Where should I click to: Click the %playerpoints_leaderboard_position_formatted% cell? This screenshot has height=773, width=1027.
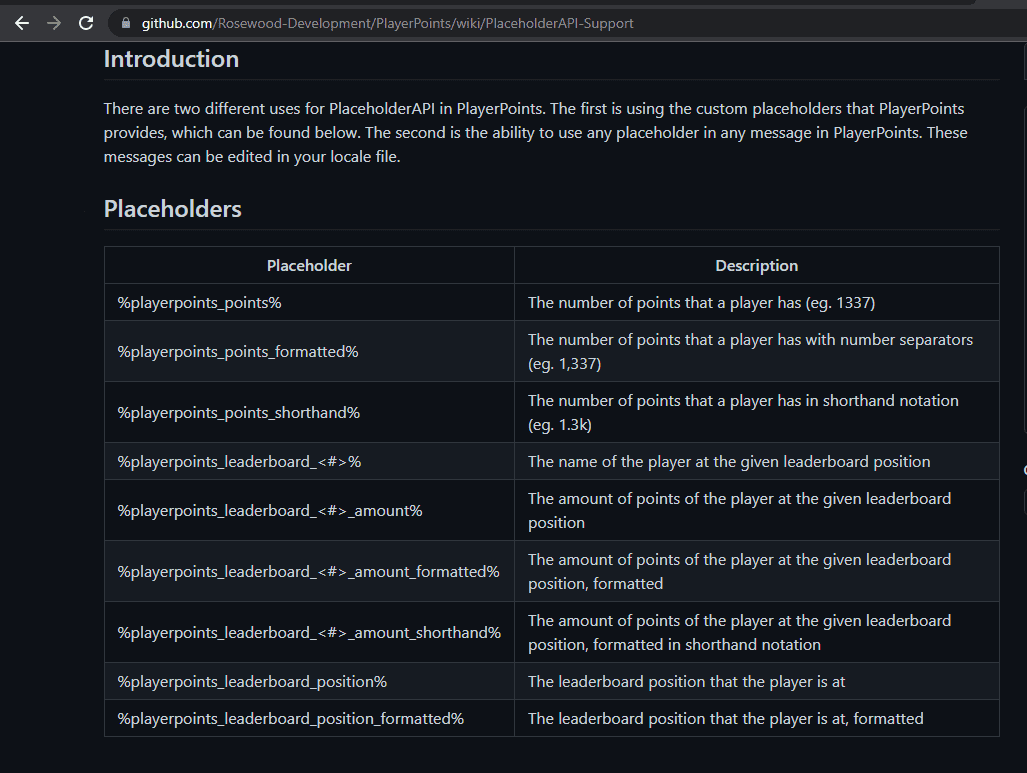tap(291, 718)
